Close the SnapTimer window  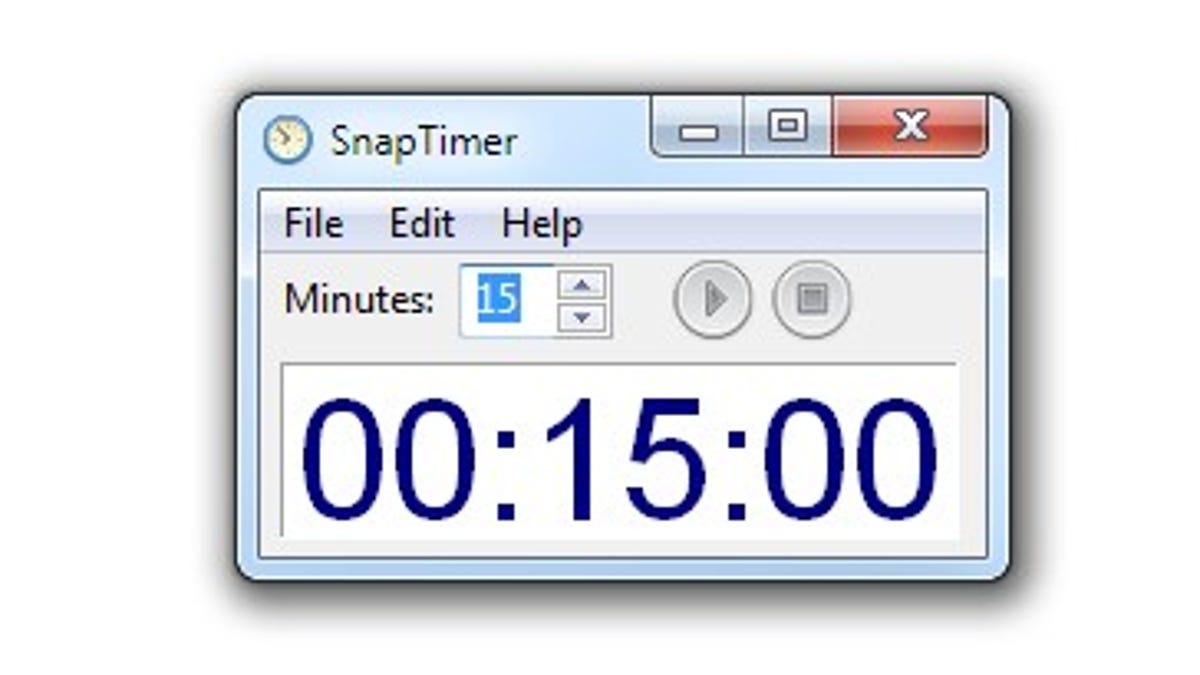point(910,126)
